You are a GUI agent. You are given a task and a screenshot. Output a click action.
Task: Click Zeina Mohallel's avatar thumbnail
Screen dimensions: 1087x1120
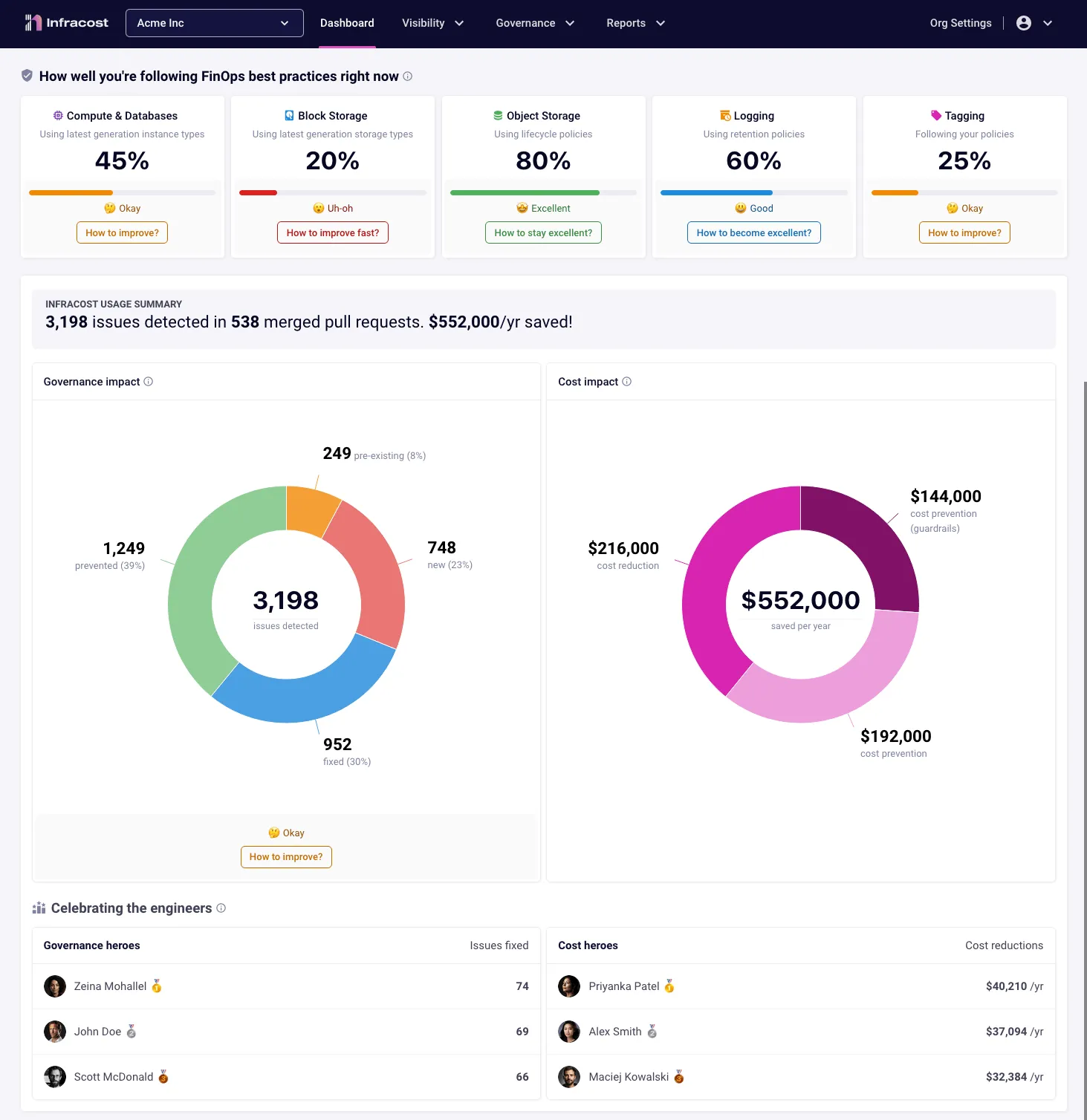pos(54,986)
